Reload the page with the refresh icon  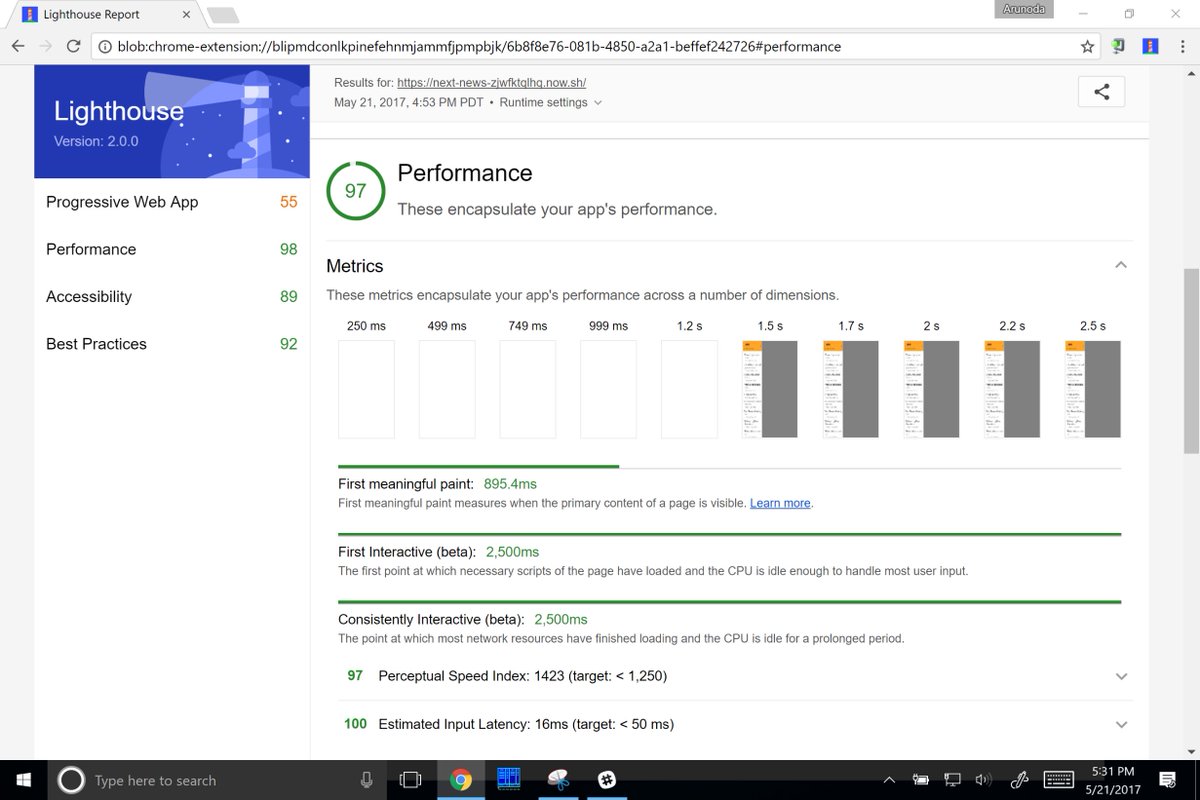(x=73, y=46)
